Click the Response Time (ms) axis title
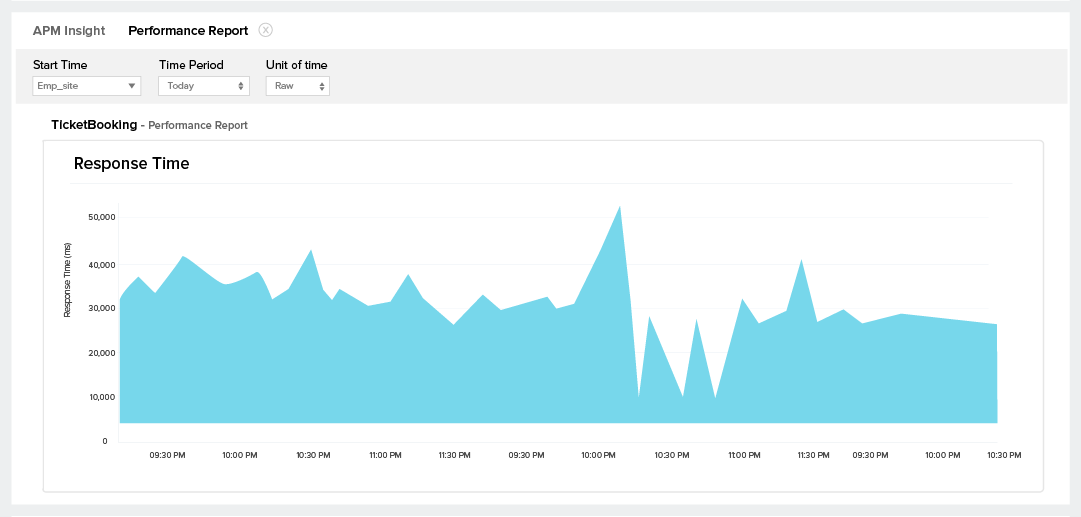Image resolution: width=1081 pixels, height=517 pixels. click(68, 280)
